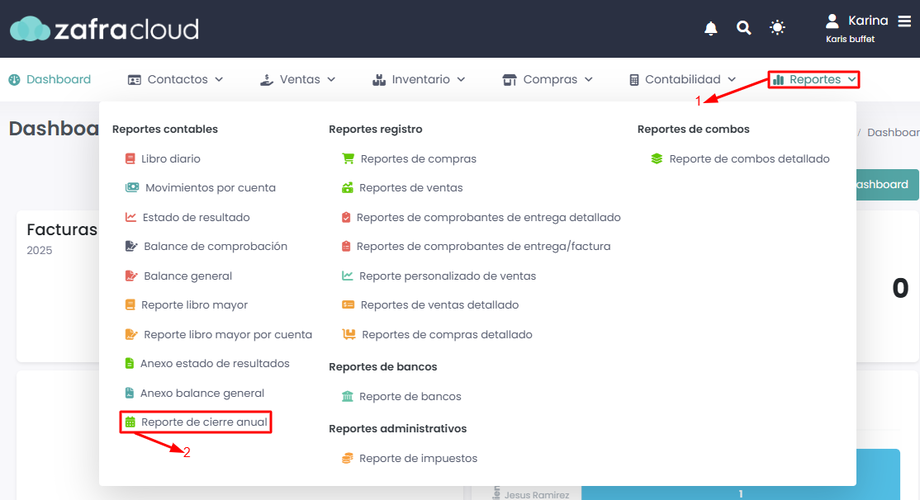Click Reportes de compras cart icon
This screenshot has height=500, width=920.
(348, 158)
